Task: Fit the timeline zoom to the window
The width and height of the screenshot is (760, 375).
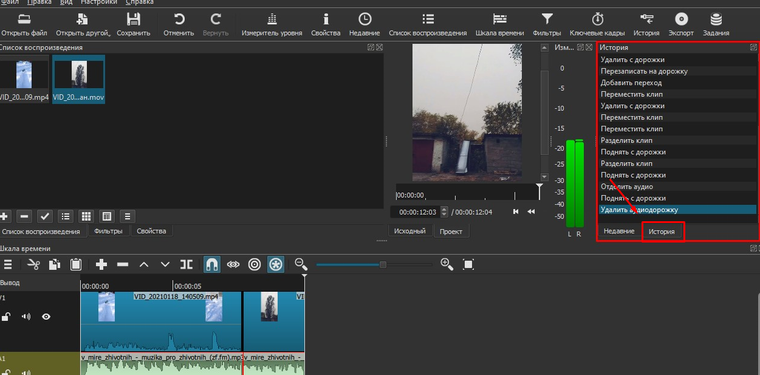Action: tap(468, 265)
